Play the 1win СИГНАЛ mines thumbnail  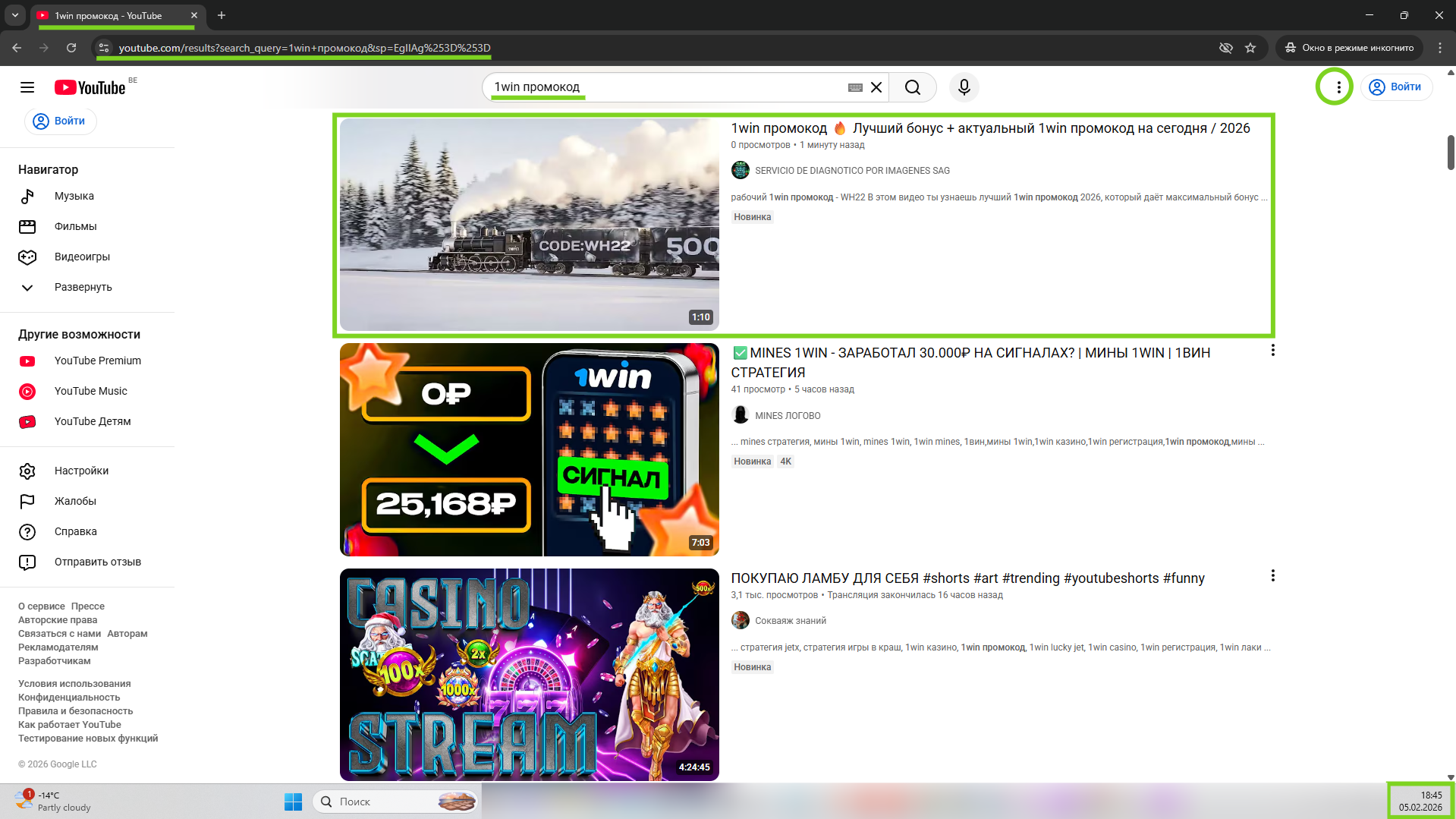coord(530,450)
